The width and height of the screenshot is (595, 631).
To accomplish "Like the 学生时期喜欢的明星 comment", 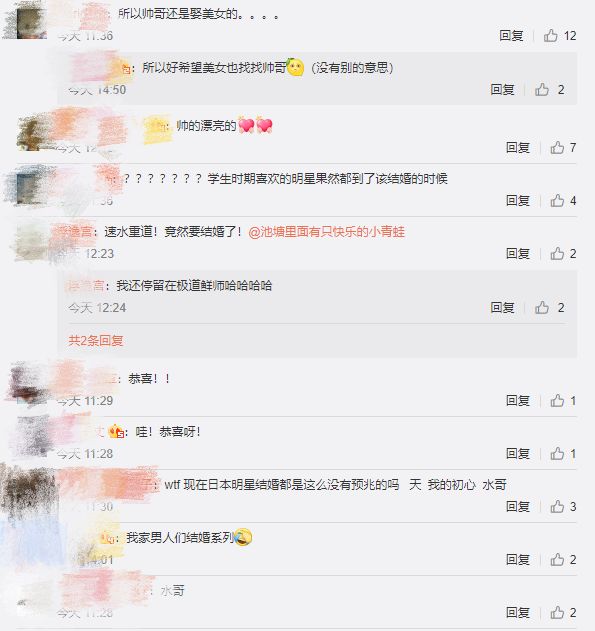I will [x=557, y=200].
